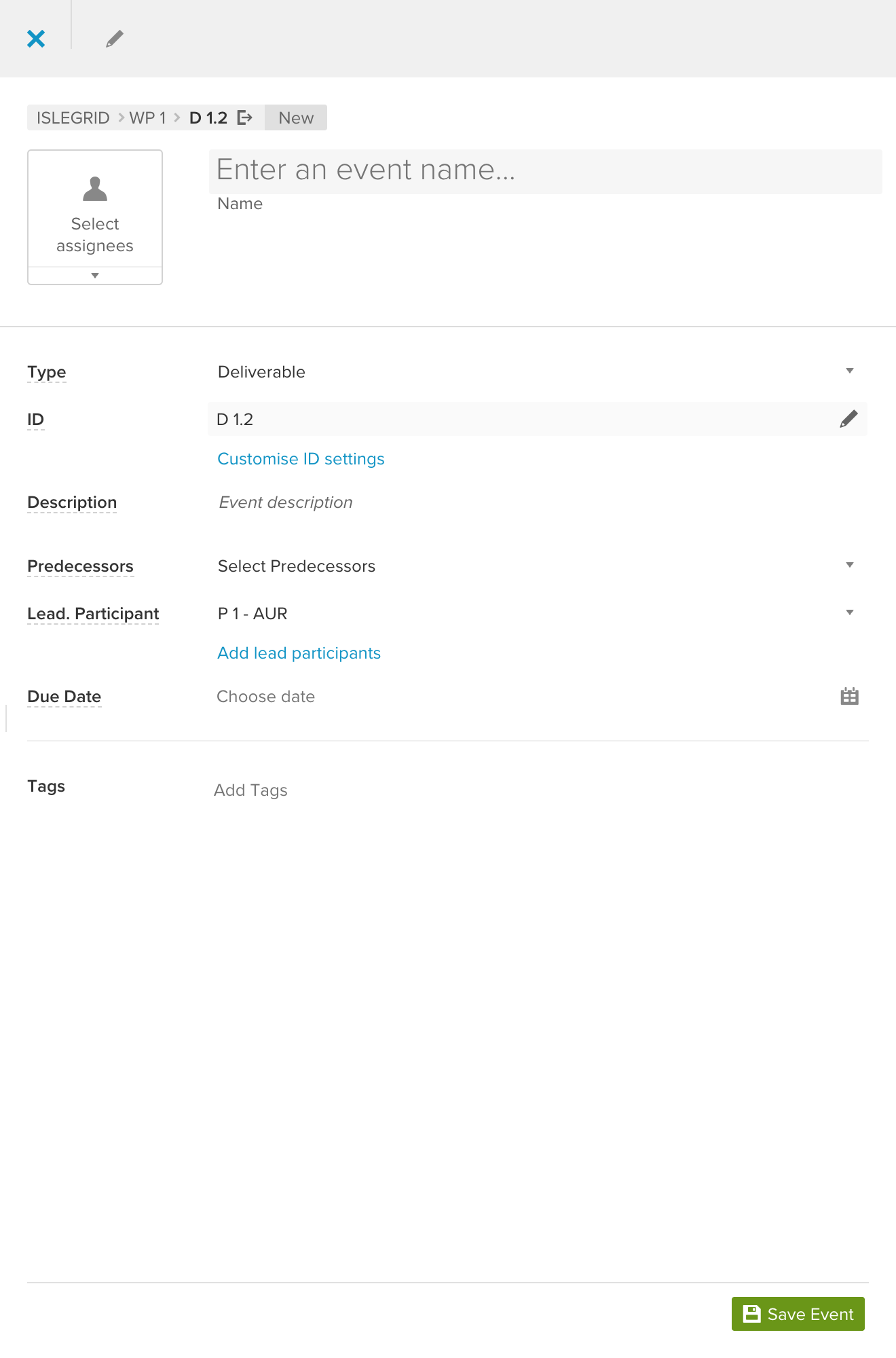Viewport: 896px width, 1358px height.
Task: Click the D 1.2 breadcrumb item
Action: coord(208,117)
